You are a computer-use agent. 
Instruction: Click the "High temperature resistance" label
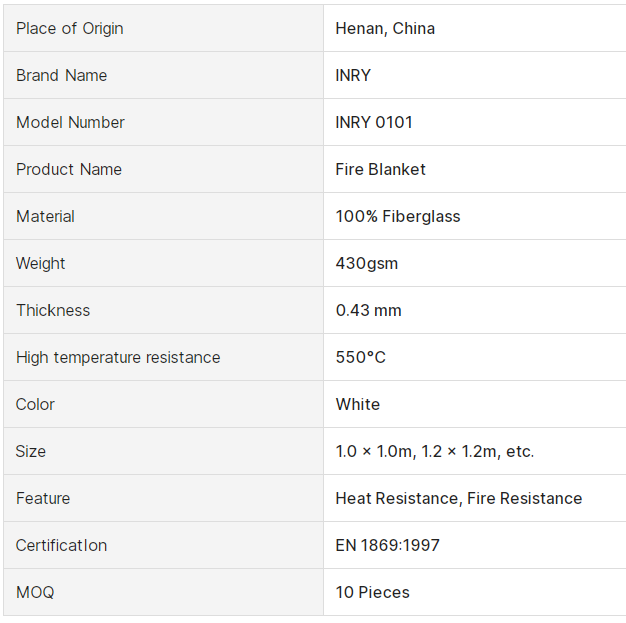118,357
